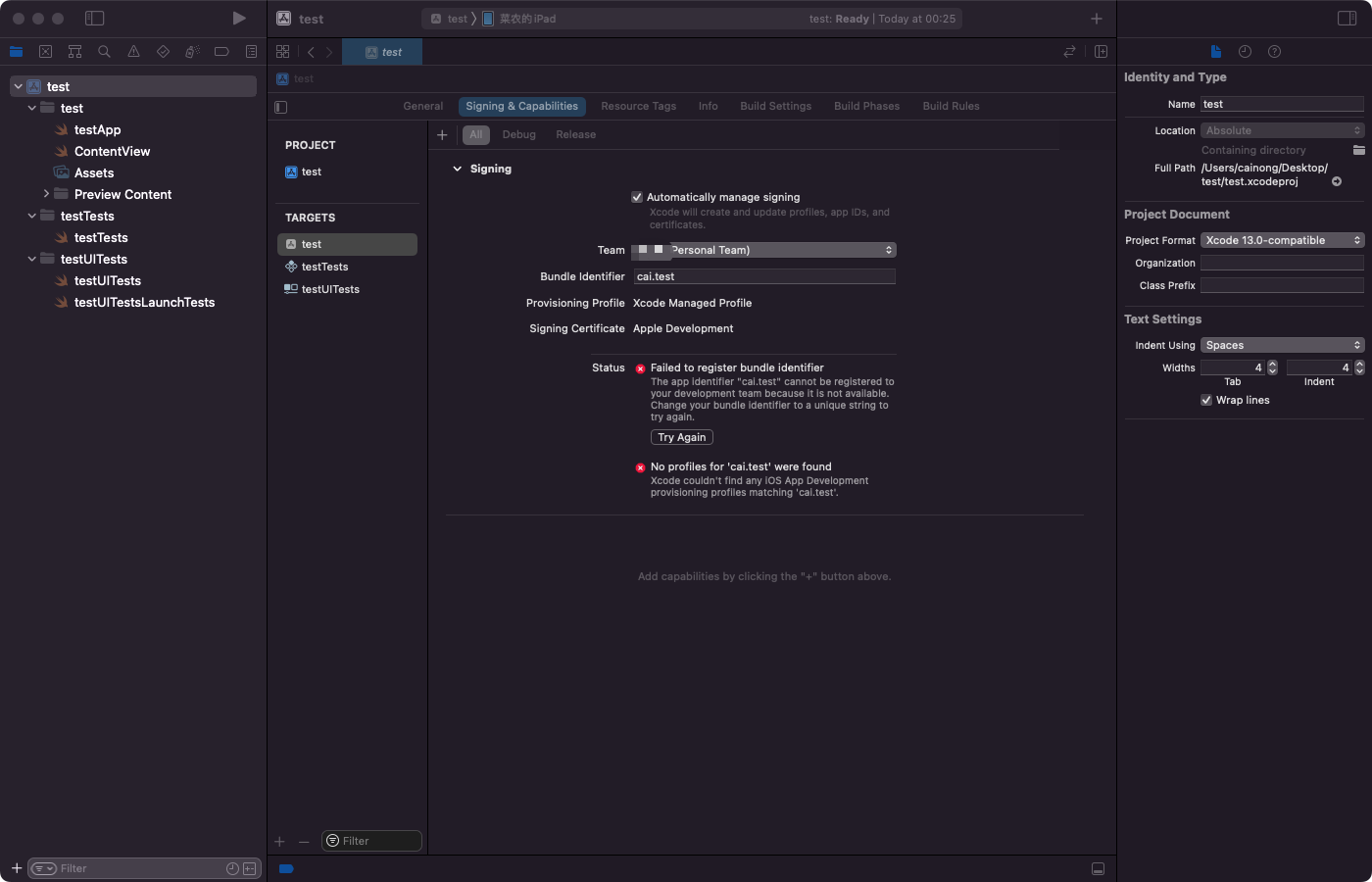Viewport: 1372px width, 882px height.
Task: Switch to the Build Rules tab
Action: pyautogui.click(x=951, y=106)
